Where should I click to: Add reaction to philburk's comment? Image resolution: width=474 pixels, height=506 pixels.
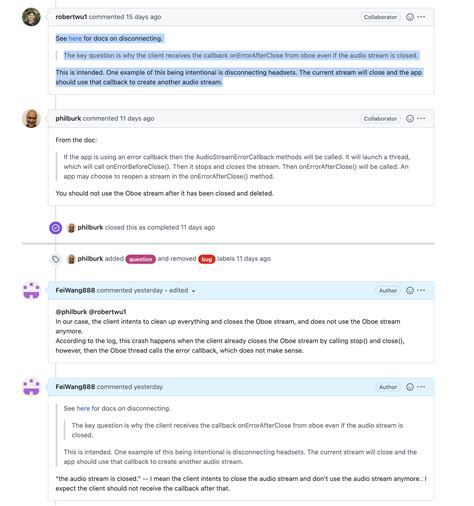tap(410, 119)
